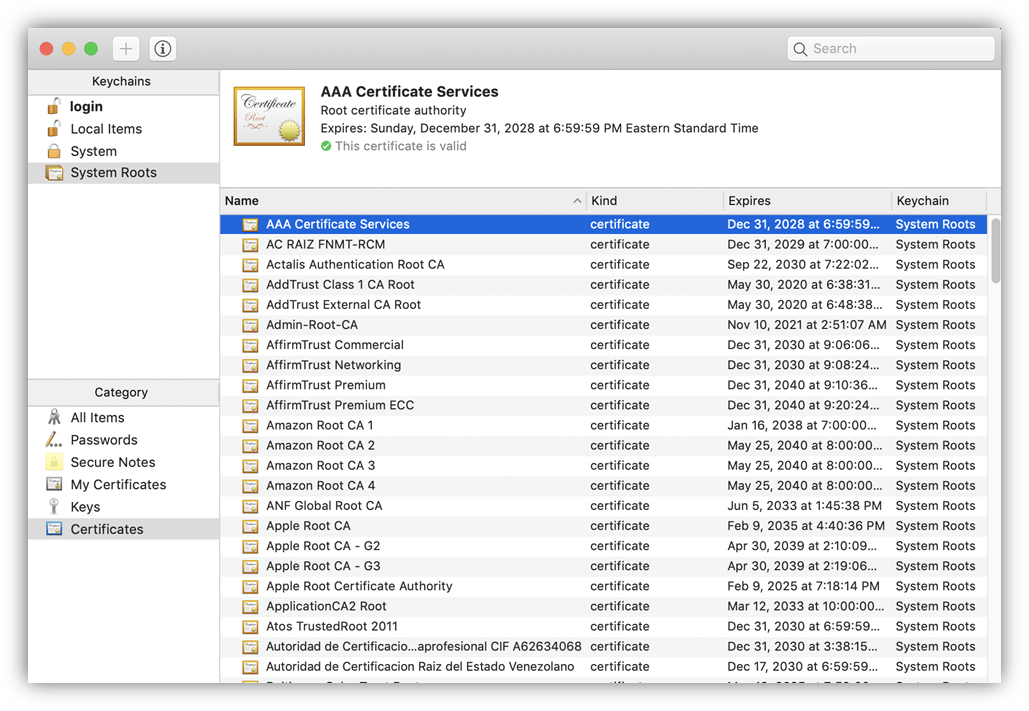Open the info inspector toolbar button
The width and height of the screenshot is (1029, 711).
(163, 49)
